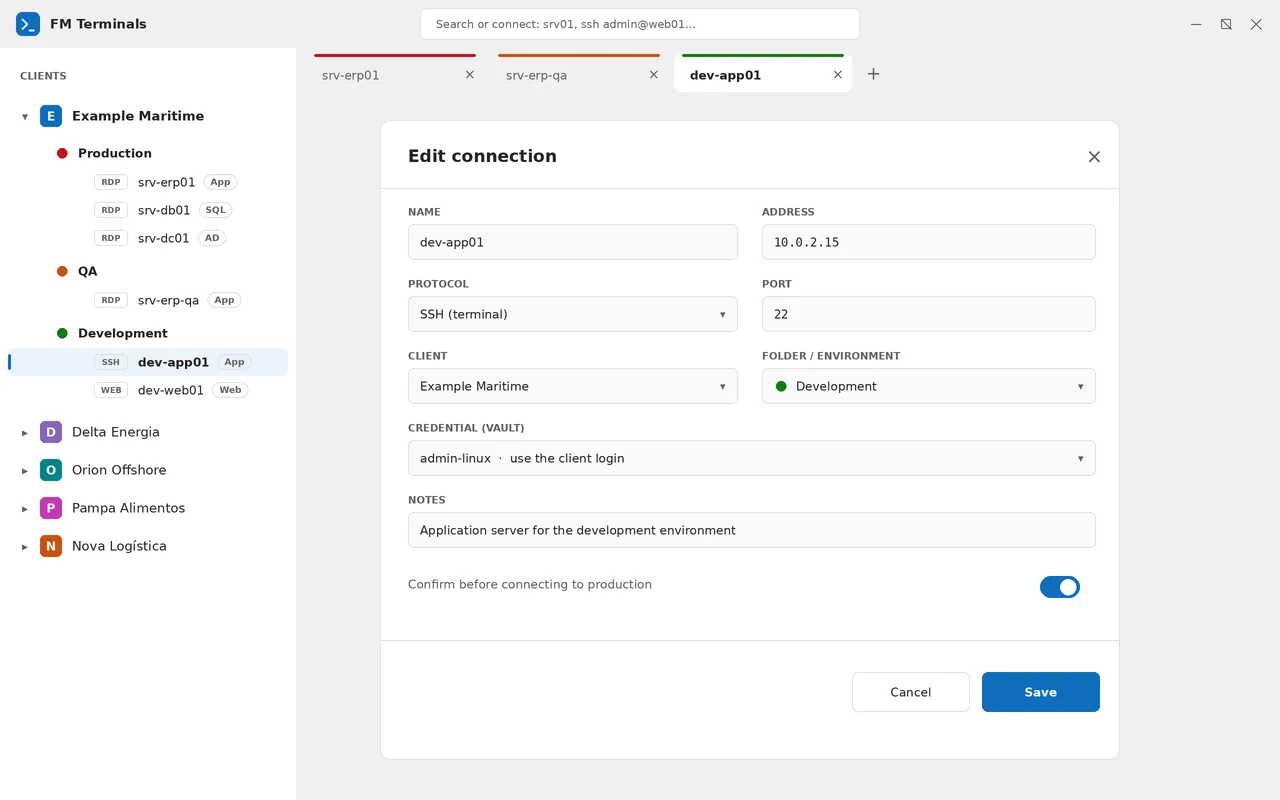Image resolution: width=1280 pixels, height=800 pixels.
Task: Focus the search or connect box
Action: [640, 24]
